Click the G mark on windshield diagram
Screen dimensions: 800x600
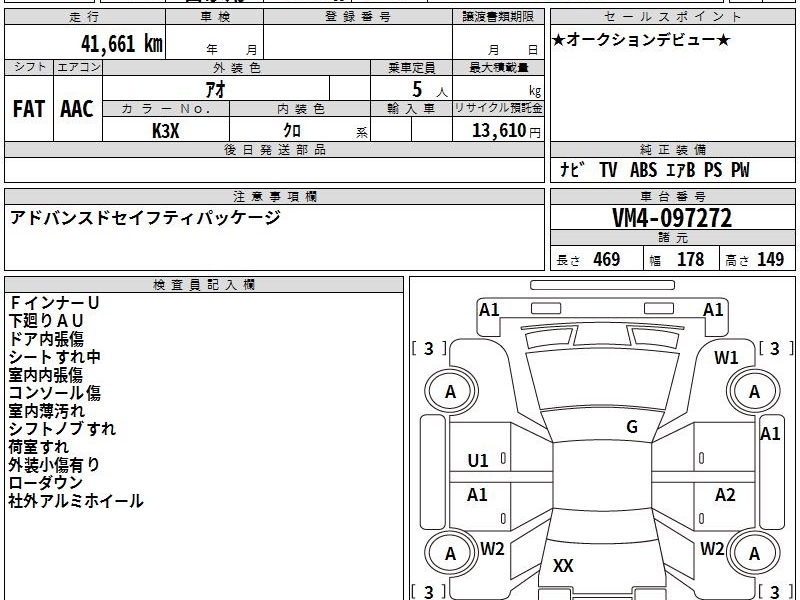coord(632,427)
